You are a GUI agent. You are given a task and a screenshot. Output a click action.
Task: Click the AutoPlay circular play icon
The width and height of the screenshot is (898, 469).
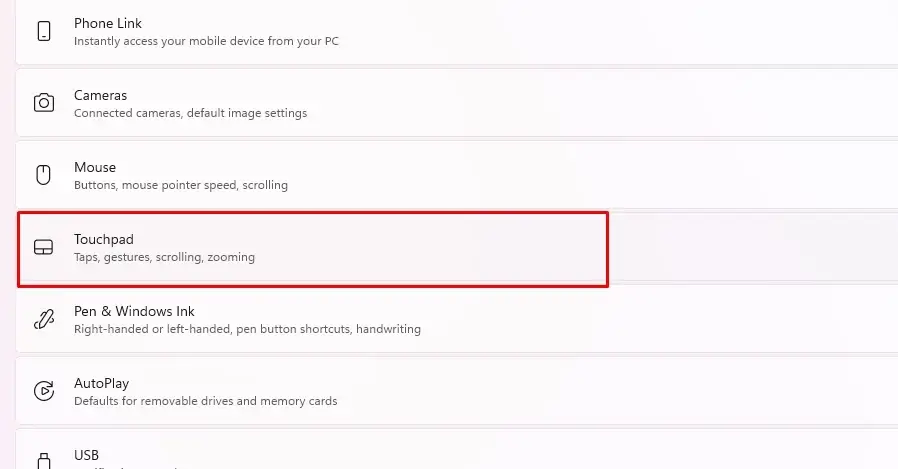click(x=44, y=391)
